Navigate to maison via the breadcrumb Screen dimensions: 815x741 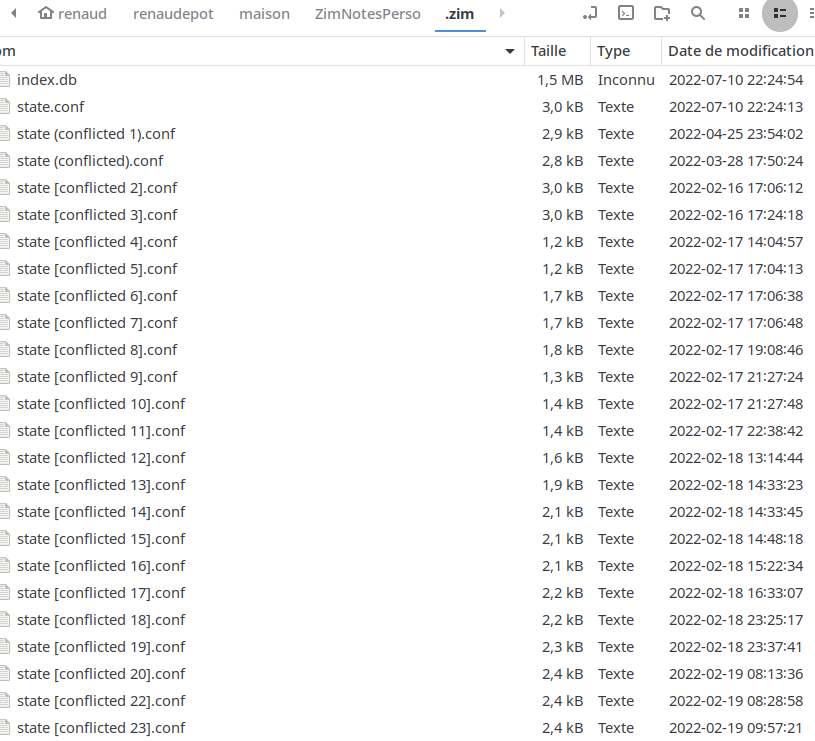pyautogui.click(x=264, y=13)
